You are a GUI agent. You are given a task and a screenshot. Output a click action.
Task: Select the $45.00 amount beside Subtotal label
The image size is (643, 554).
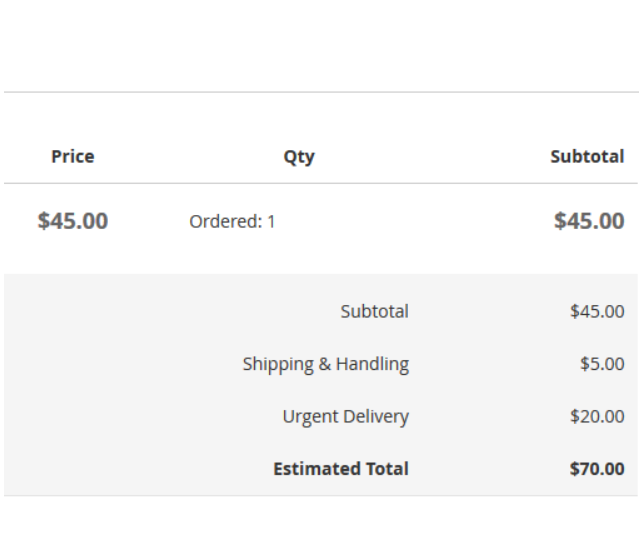point(597,311)
